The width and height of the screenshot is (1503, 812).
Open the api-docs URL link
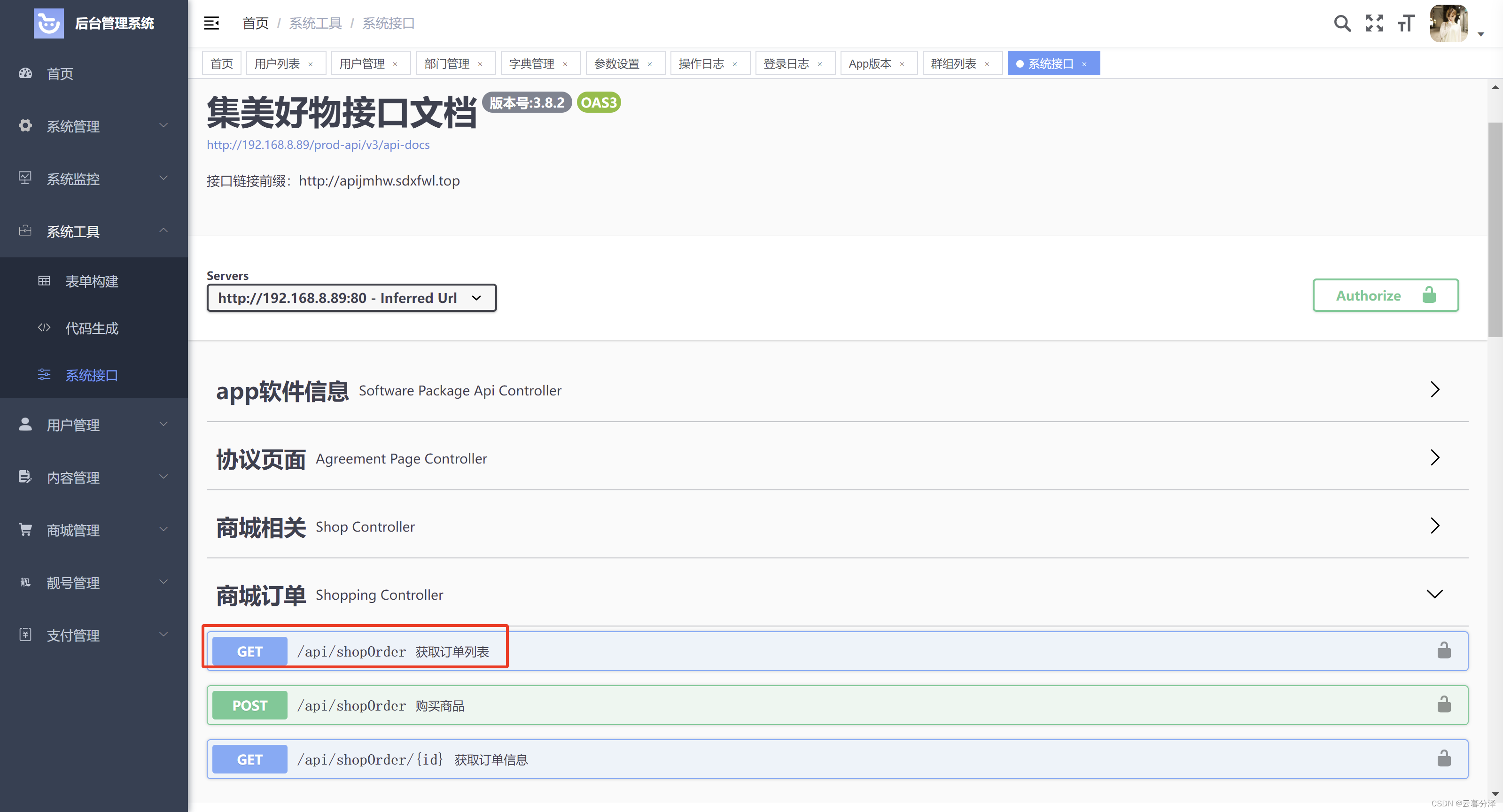318,145
